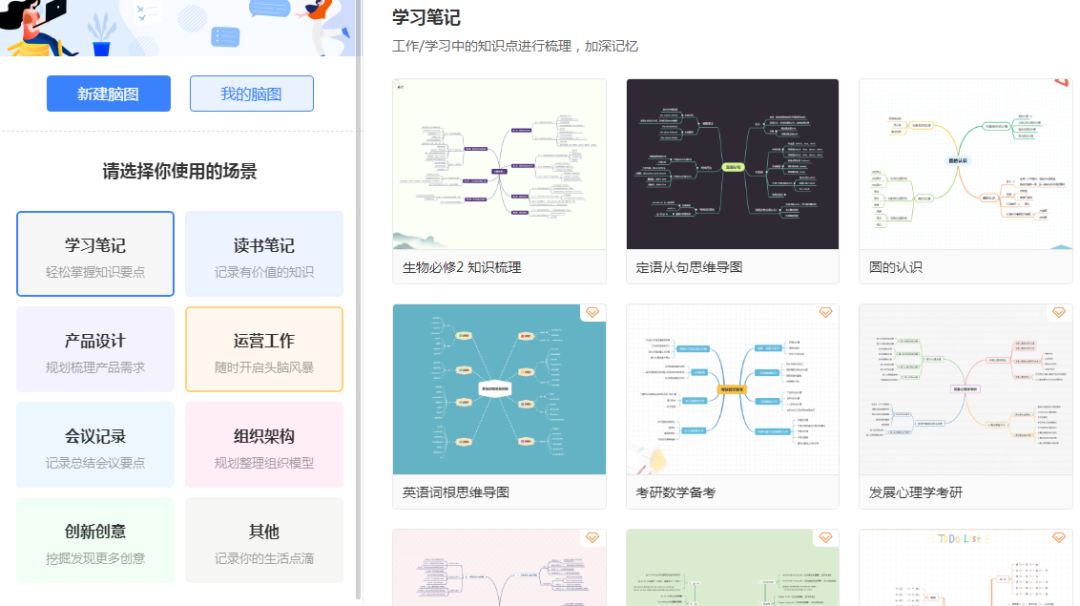
Task: Open 英语词根思维导图 template thumbnail
Action: coord(499,389)
